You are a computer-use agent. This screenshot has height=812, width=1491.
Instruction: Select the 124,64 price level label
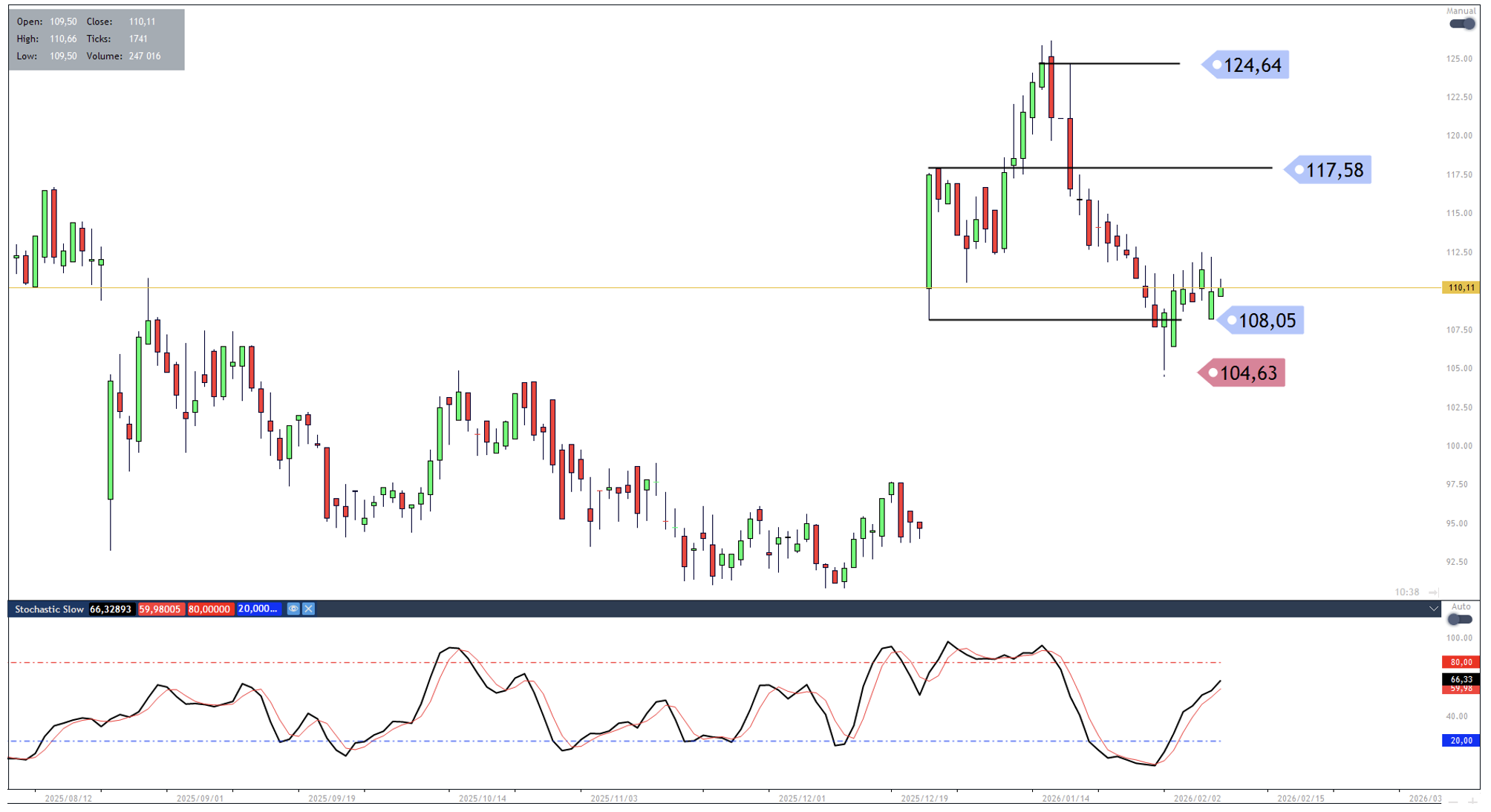[x=1251, y=65]
